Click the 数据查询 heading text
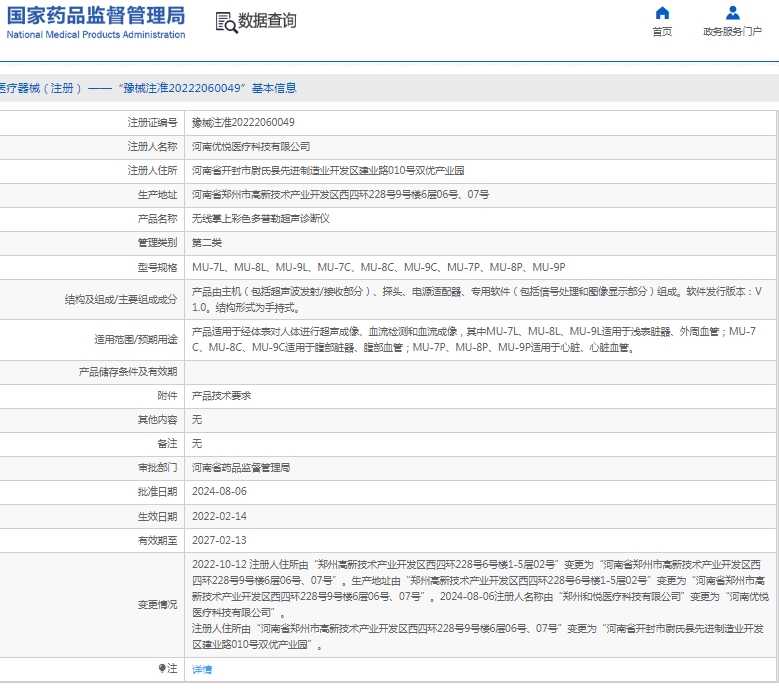 [267, 21]
